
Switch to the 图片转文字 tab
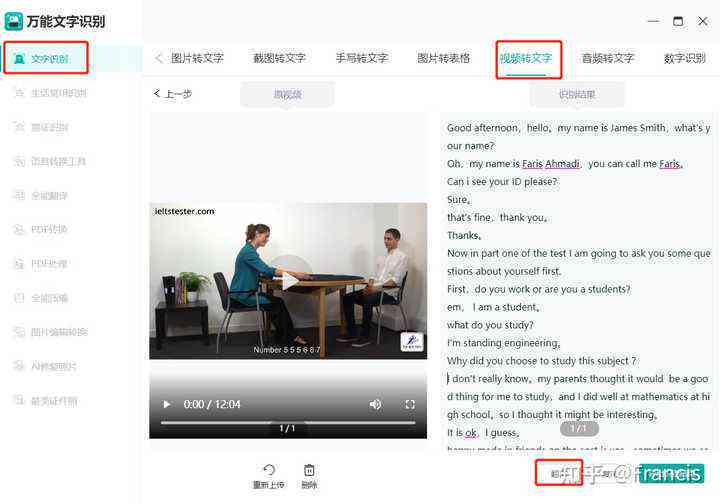(x=197, y=58)
